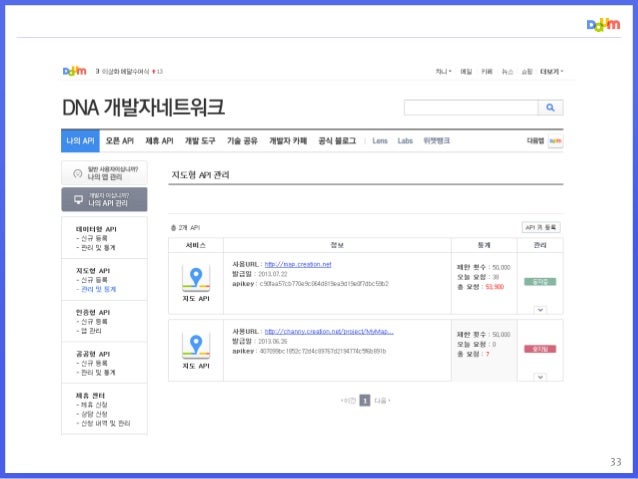Image resolution: width=638 pixels, height=479 pixels.
Task: Click the 지도형 API 관리 page heading
Action: (x=201, y=175)
